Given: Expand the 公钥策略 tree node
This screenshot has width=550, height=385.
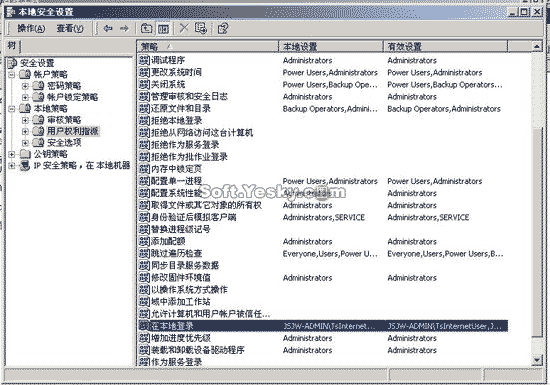Looking at the screenshot, I should pyautogui.click(x=12, y=154).
